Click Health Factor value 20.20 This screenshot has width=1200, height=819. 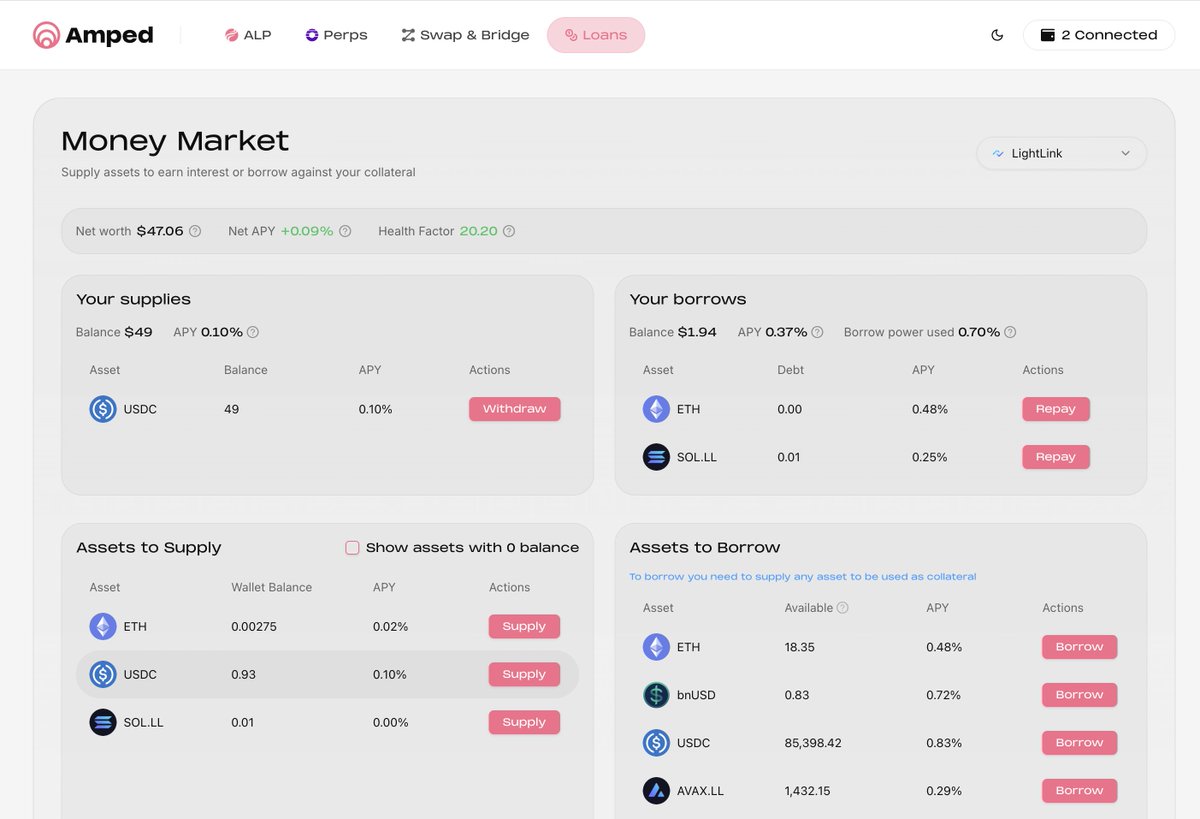click(x=478, y=231)
